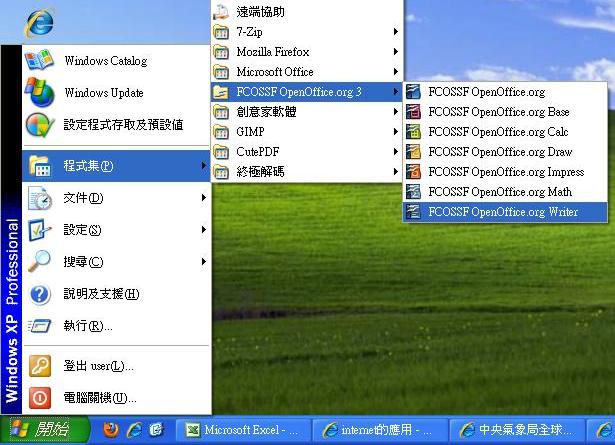Switch to Microsoft Excel taskbar window
The image size is (615, 445).
pyautogui.click(x=244, y=430)
